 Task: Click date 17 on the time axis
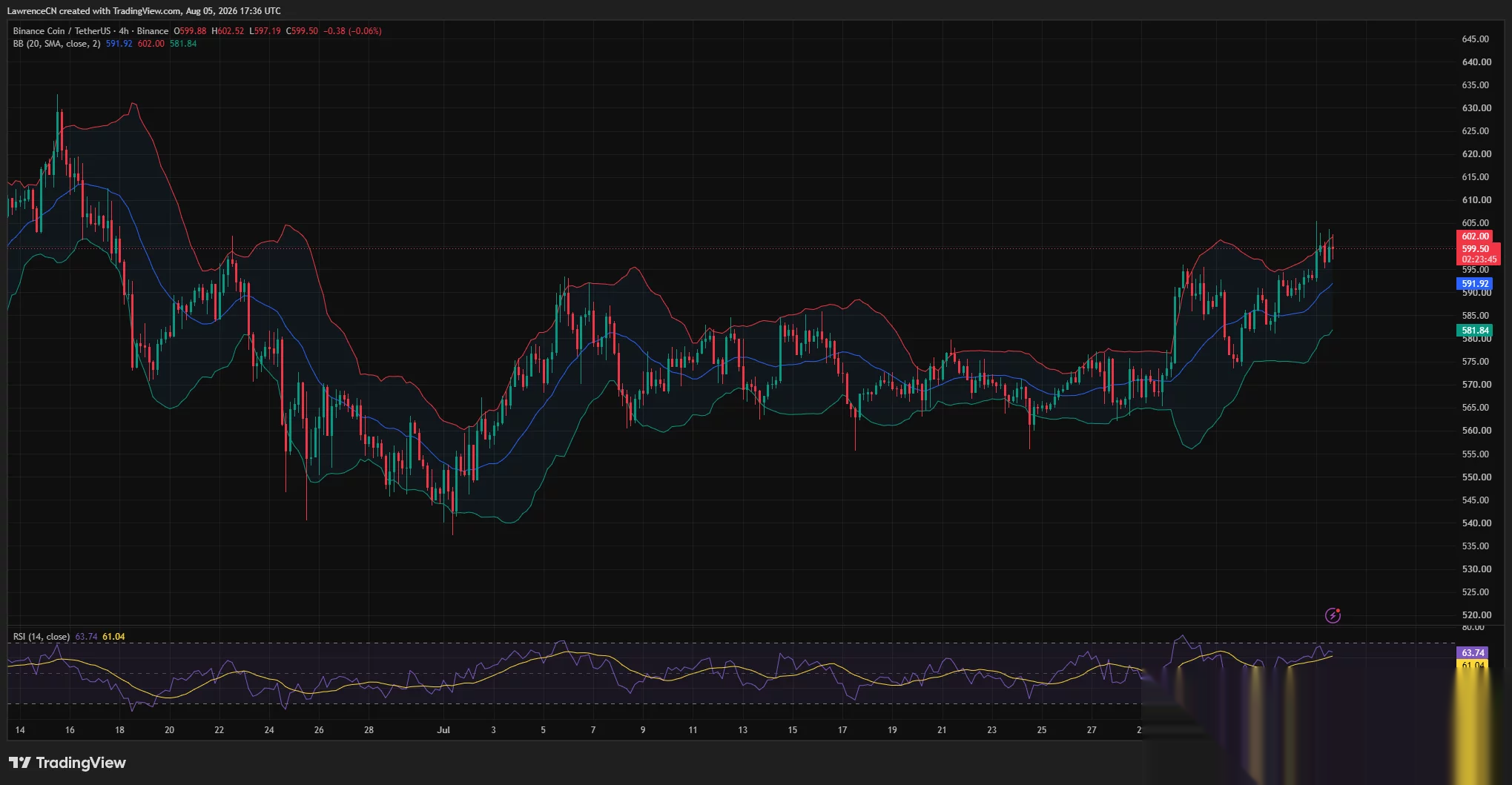pos(842,730)
